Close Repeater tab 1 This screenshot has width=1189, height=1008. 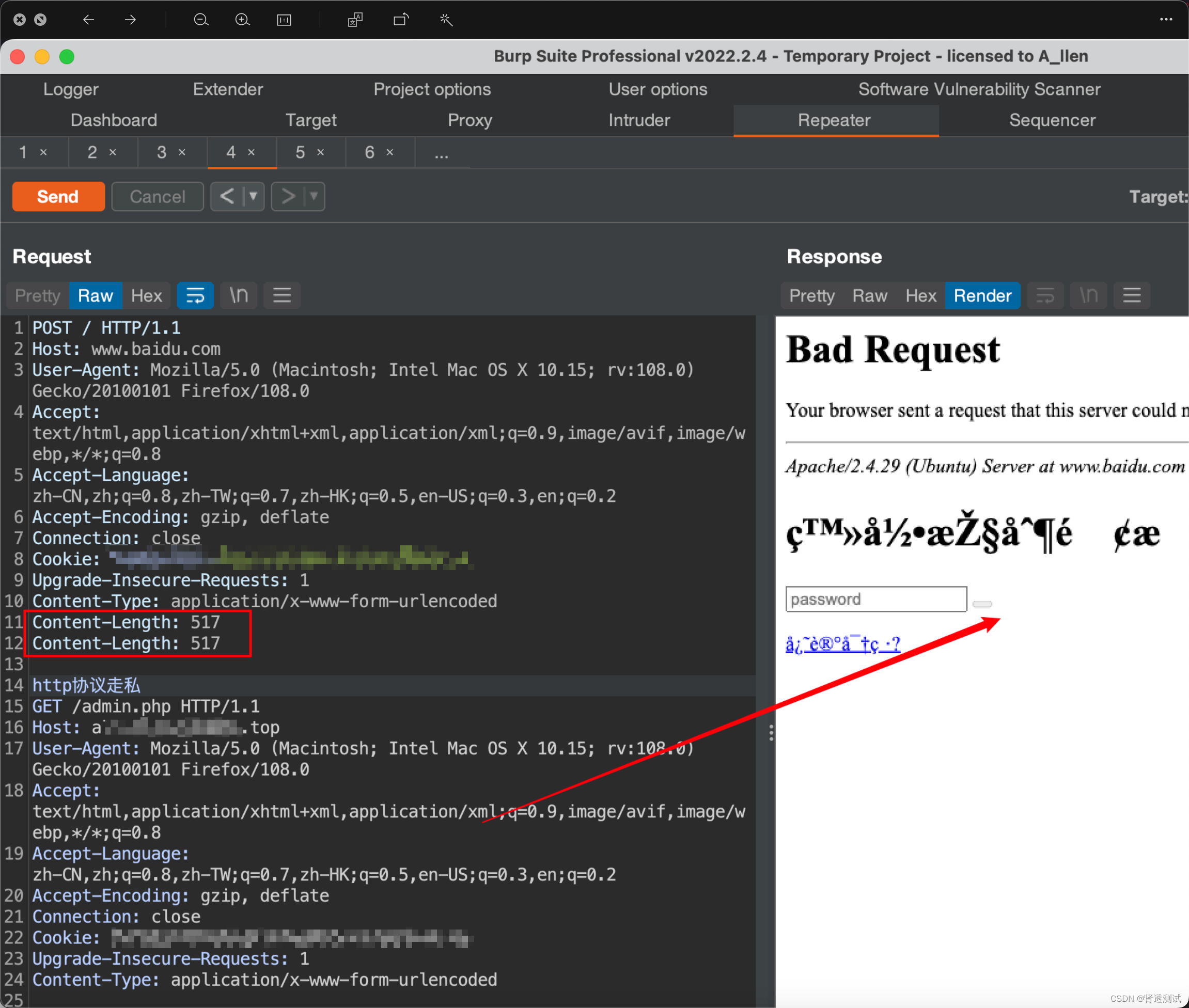(43, 152)
